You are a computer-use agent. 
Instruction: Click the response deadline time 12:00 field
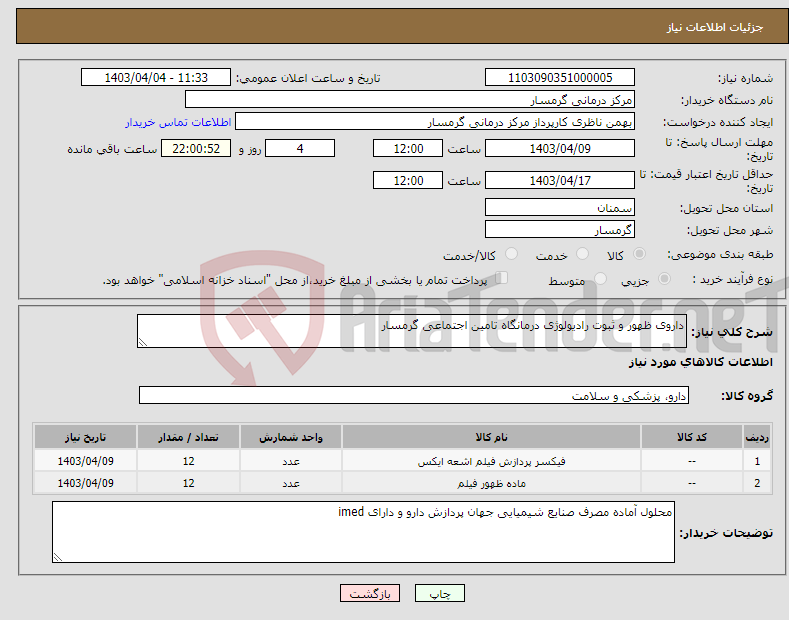(408, 148)
